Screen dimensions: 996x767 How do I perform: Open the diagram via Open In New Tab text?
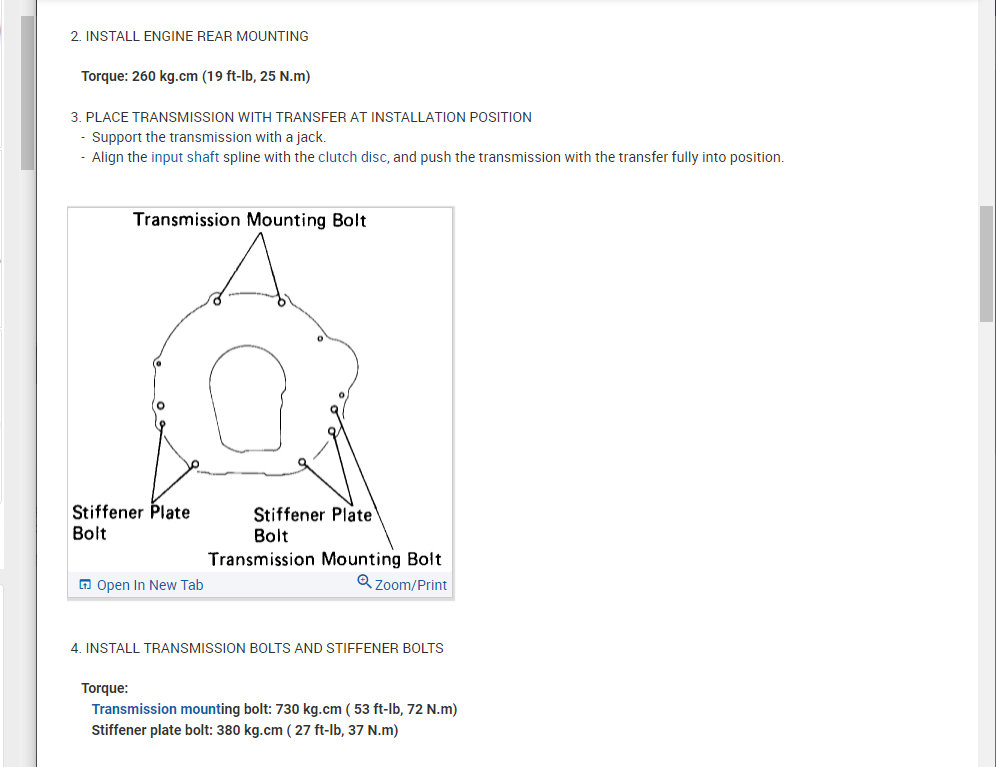[150, 585]
